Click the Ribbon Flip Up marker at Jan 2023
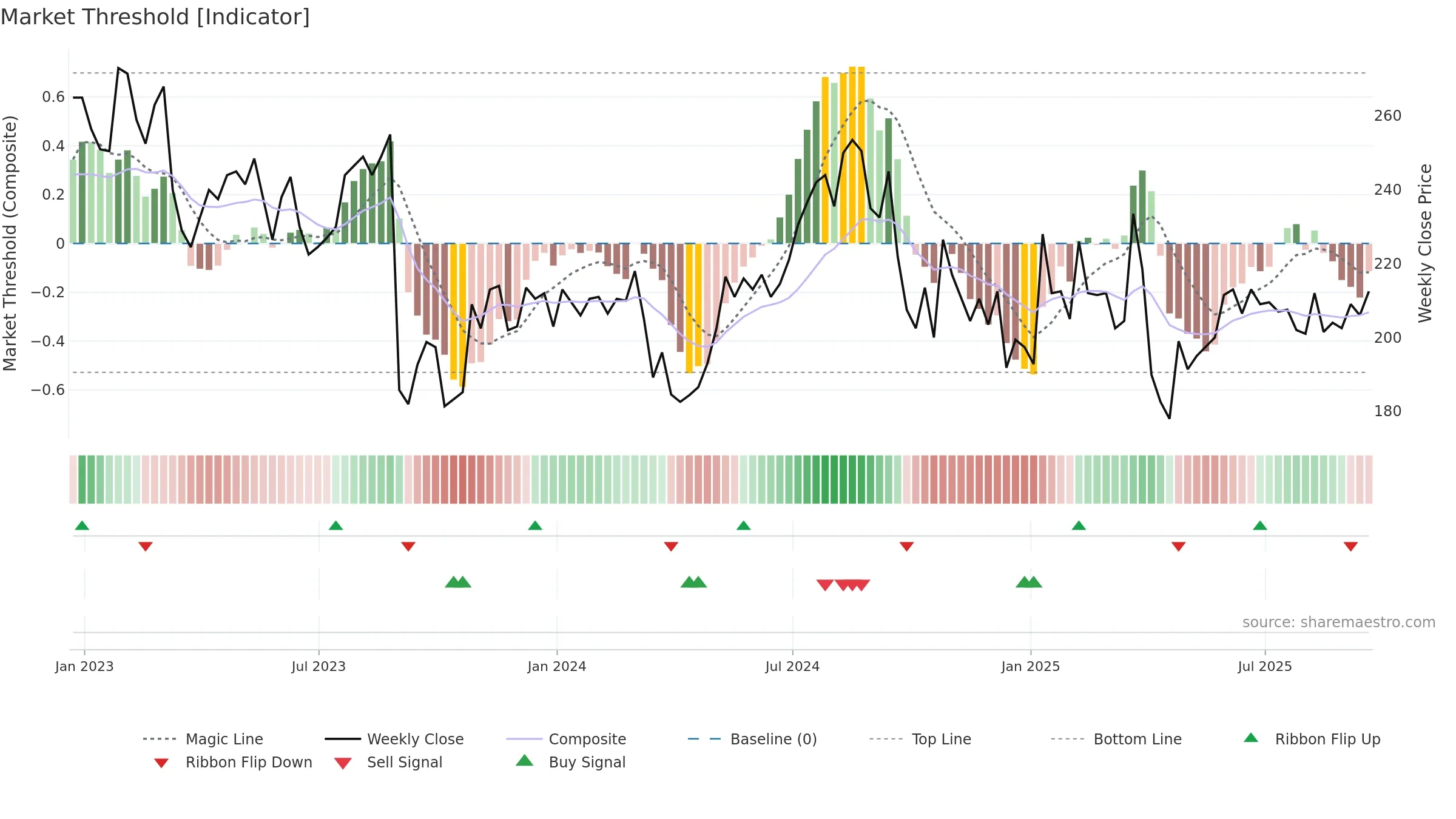Screen dimensions: 1456x819 [82, 525]
